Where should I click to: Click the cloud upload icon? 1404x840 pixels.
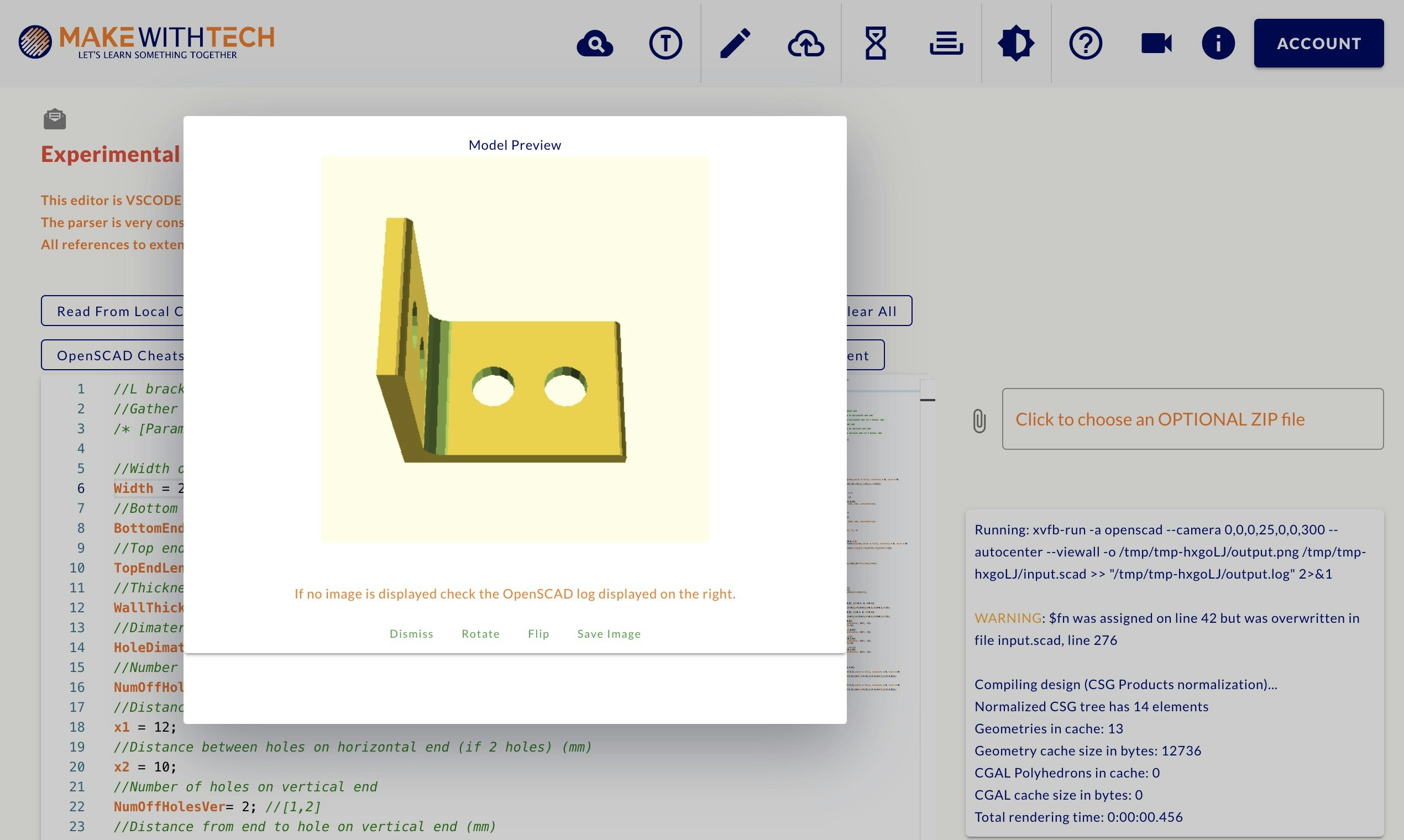click(805, 44)
